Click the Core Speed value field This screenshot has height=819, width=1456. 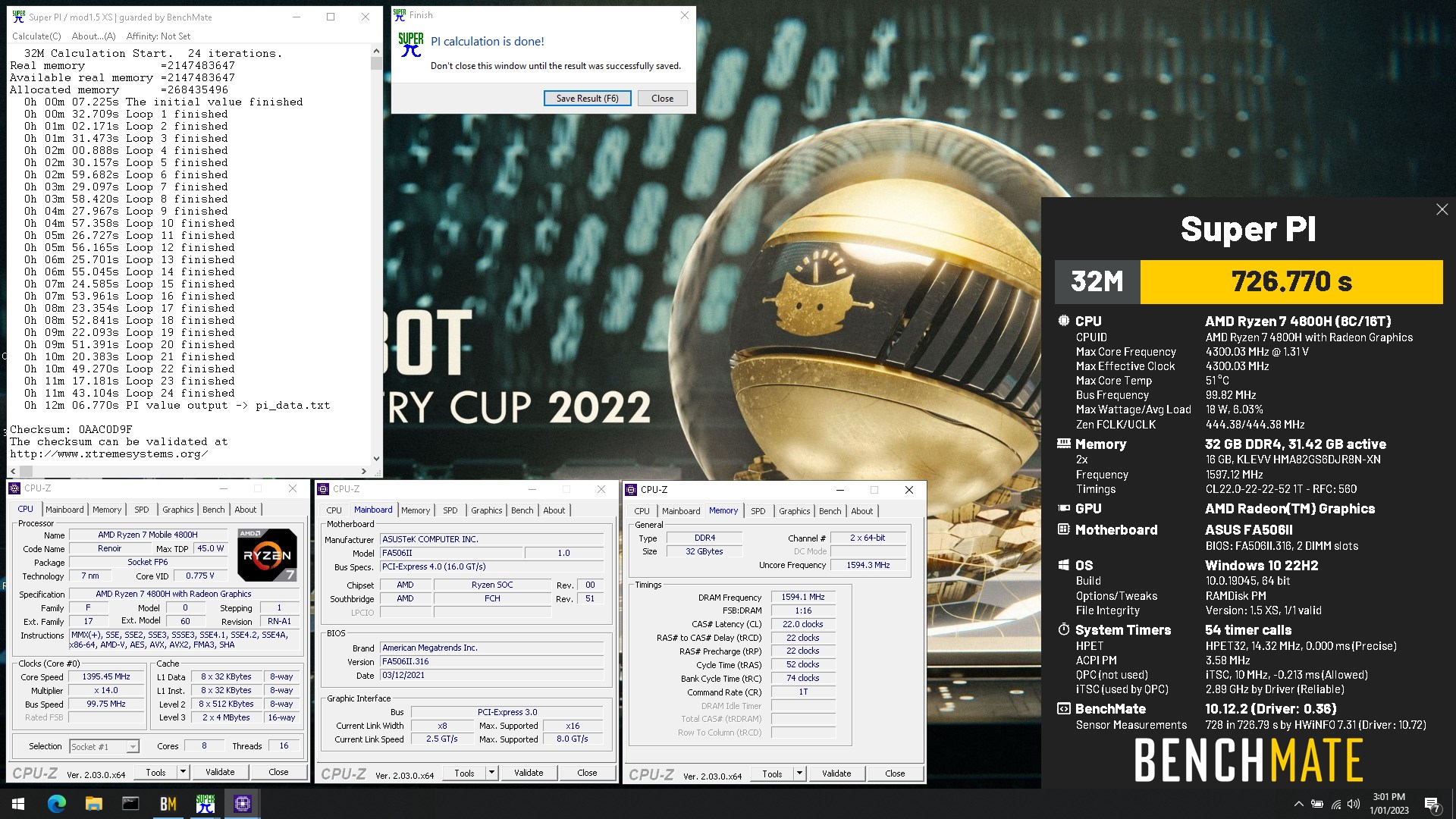click(106, 676)
